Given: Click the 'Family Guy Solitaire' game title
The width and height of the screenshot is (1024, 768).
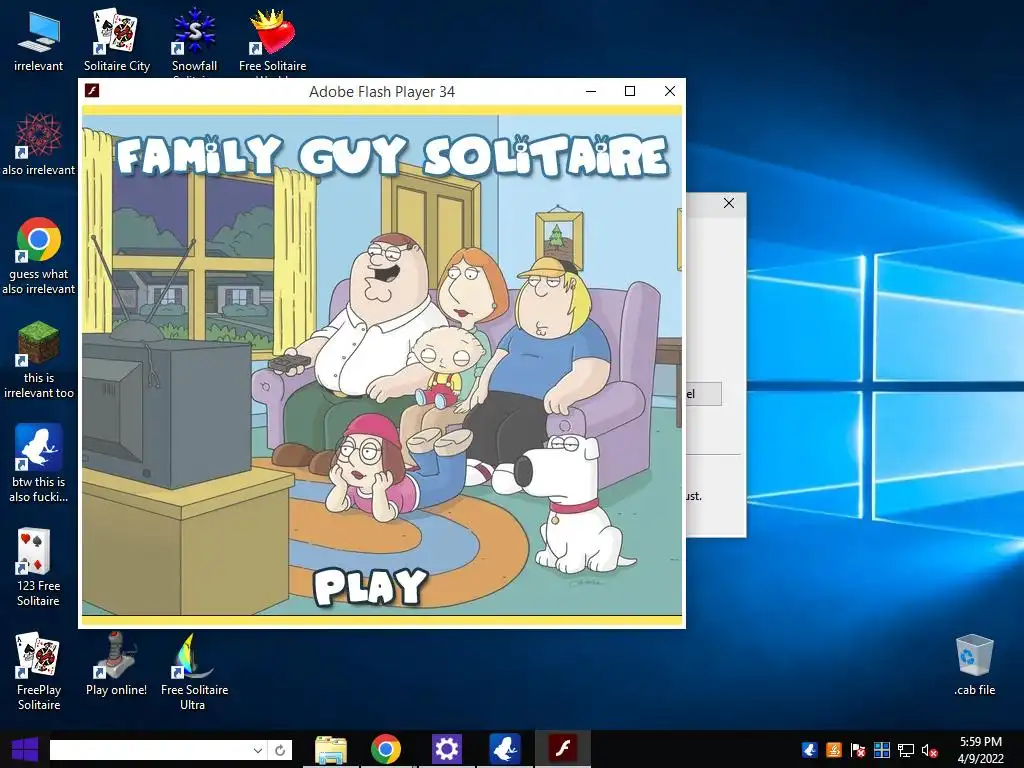Looking at the screenshot, I should click(x=392, y=156).
